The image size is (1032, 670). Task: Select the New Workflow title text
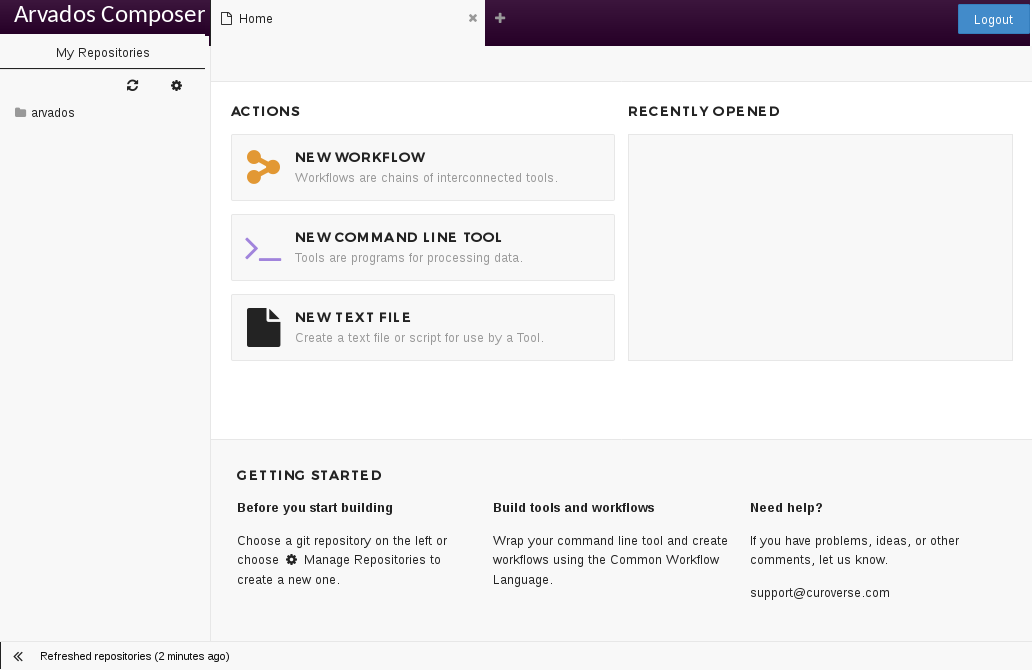(360, 158)
